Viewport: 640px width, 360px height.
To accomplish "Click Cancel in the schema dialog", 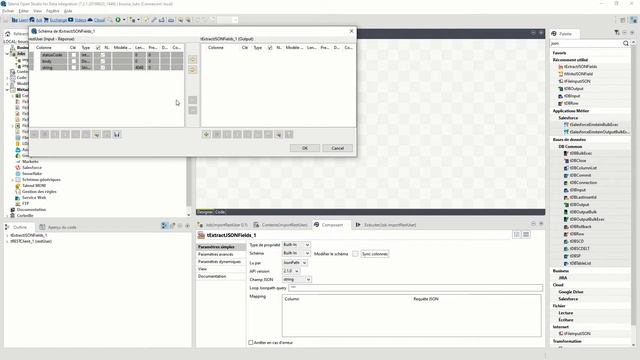I will click(337, 148).
